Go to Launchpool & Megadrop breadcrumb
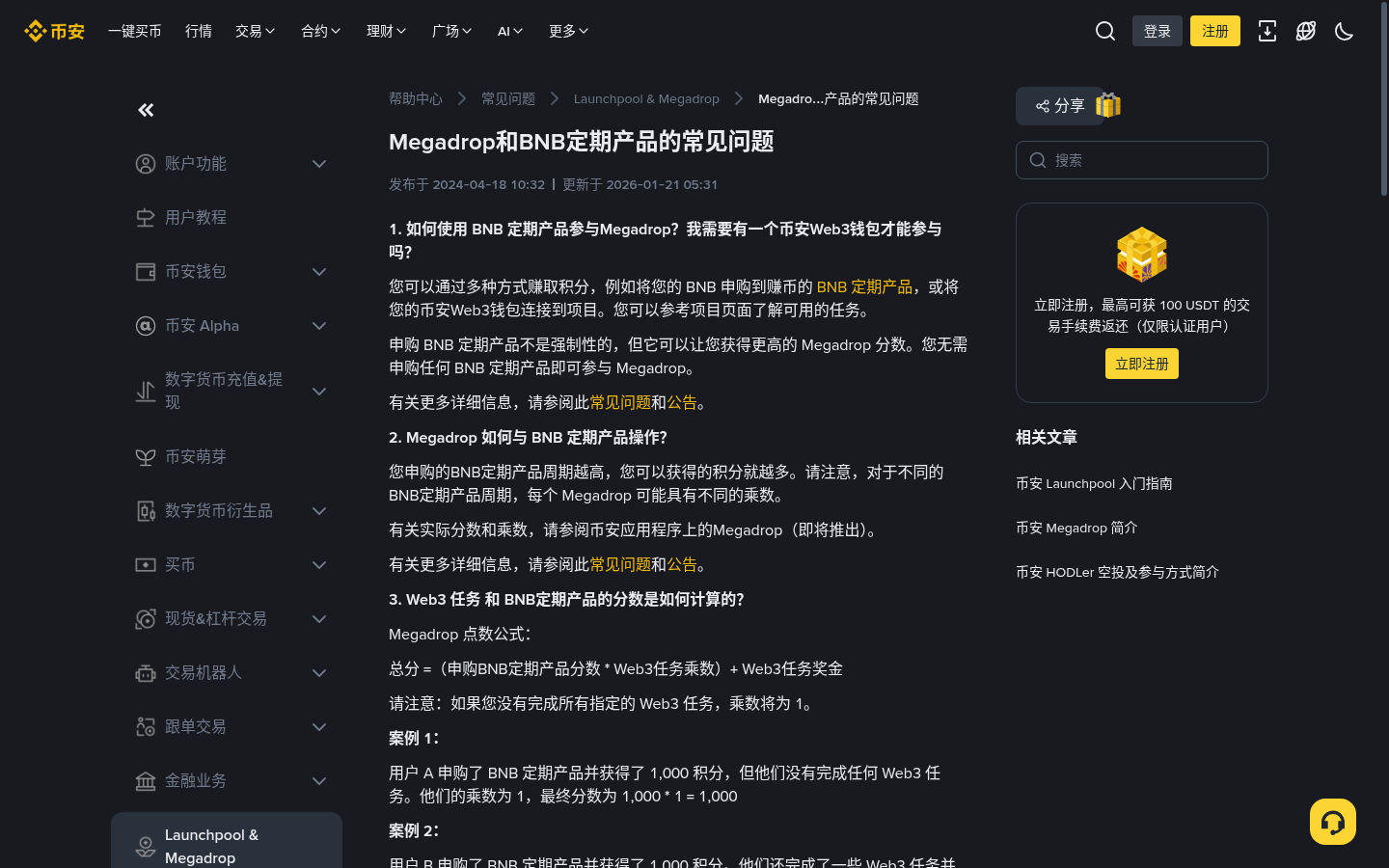Image resolution: width=1389 pixels, height=868 pixels. click(646, 98)
